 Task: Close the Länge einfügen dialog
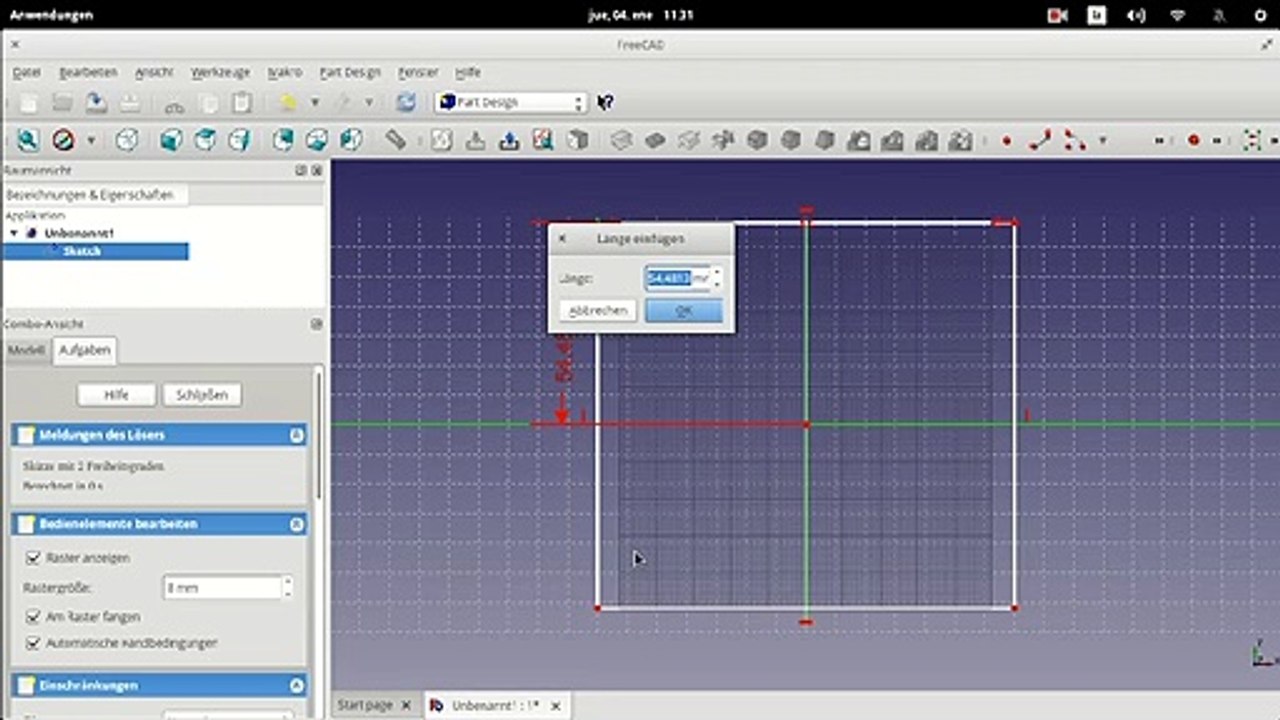tap(562, 239)
